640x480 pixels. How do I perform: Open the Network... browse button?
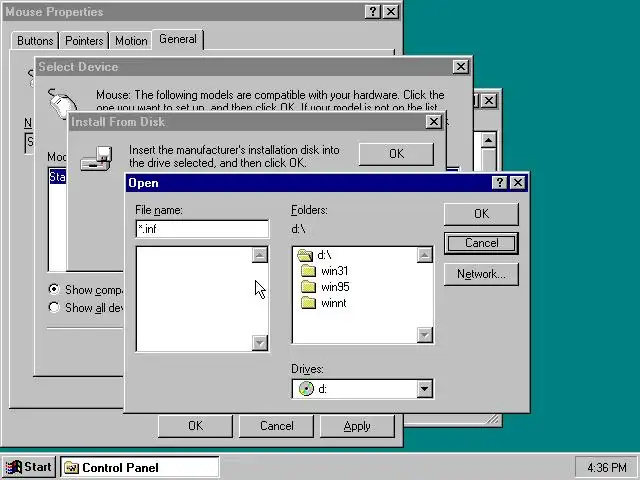[481, 274]
